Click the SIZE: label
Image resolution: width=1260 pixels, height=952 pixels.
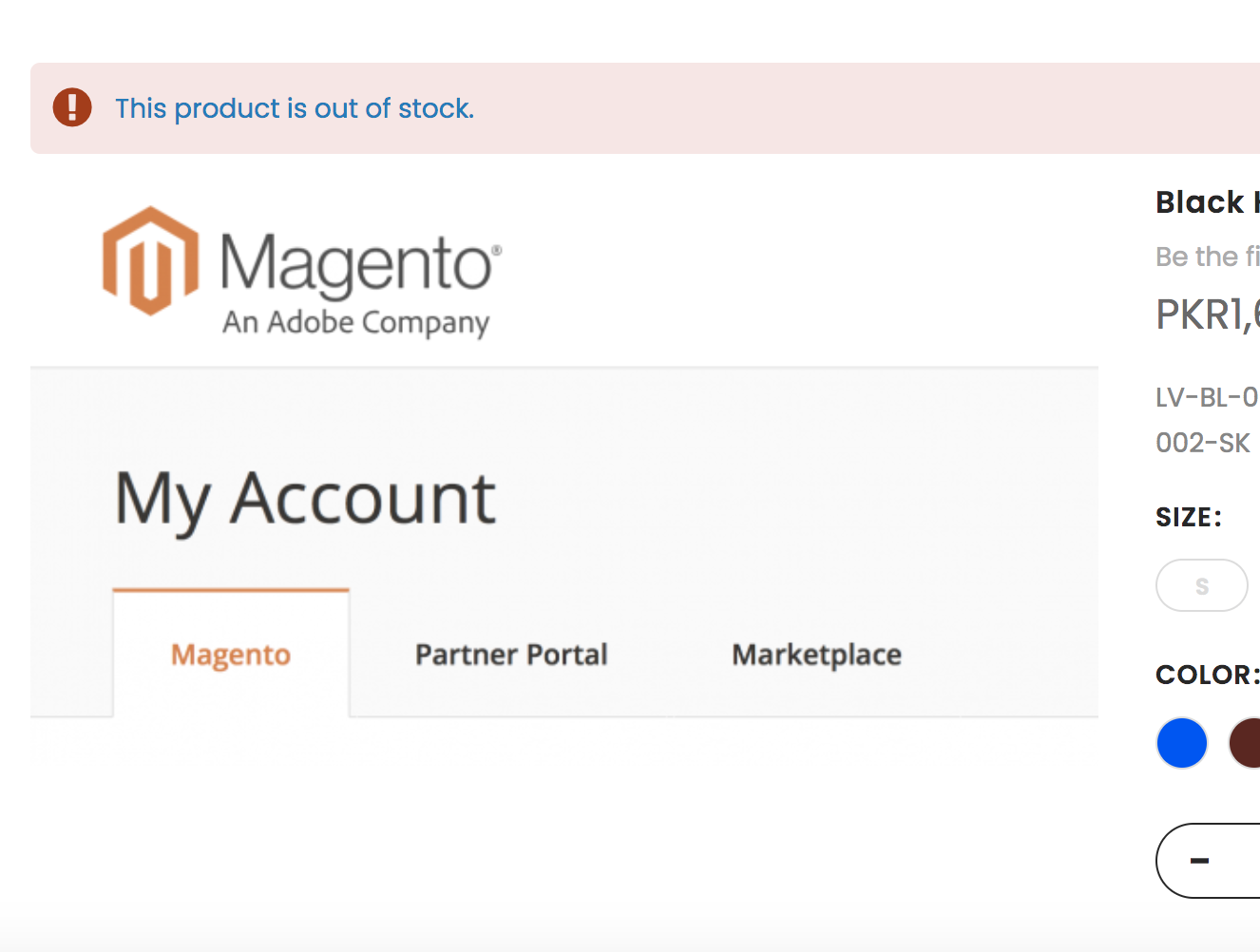1189,516
